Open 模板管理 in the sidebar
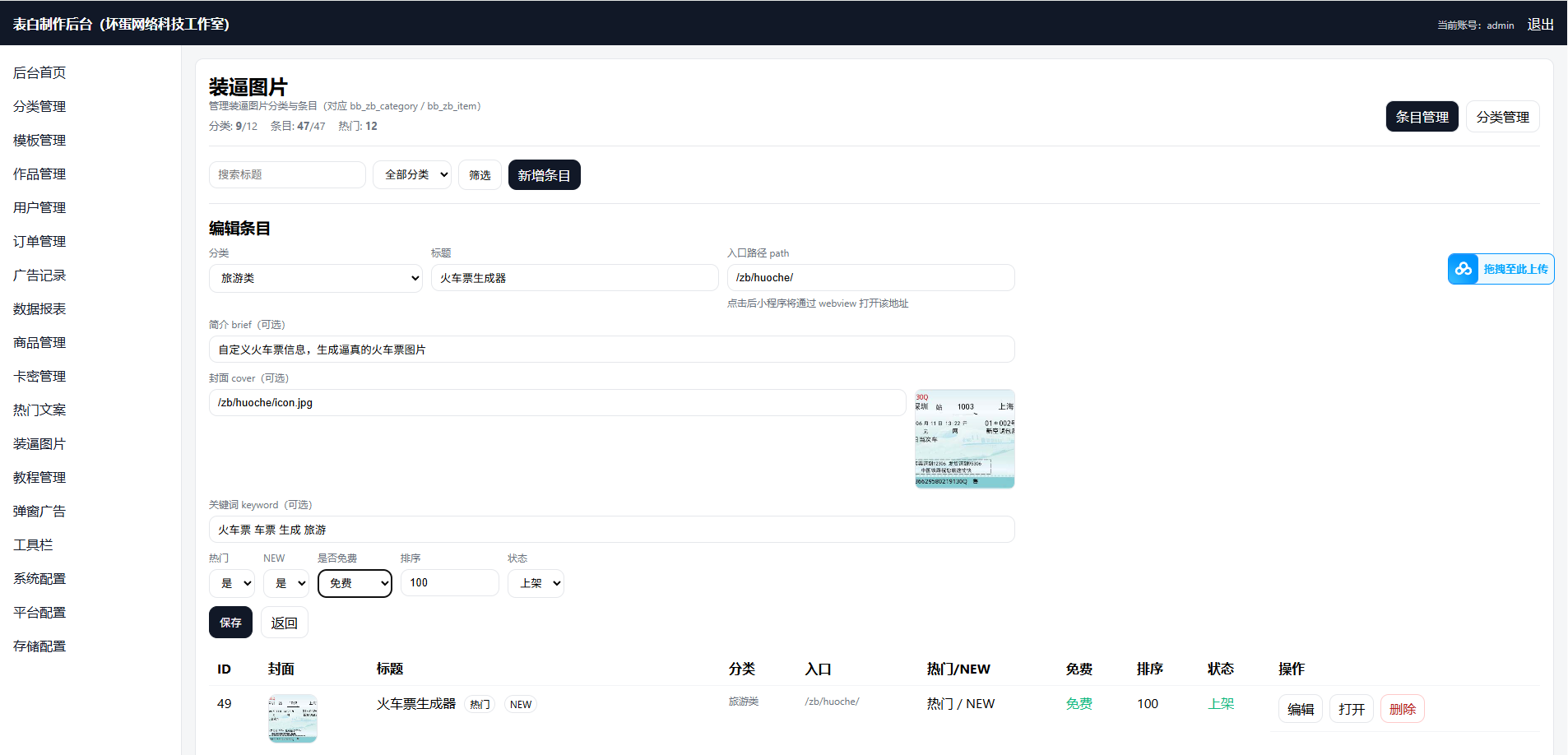 pyautogui.click(x=39, y=140)
